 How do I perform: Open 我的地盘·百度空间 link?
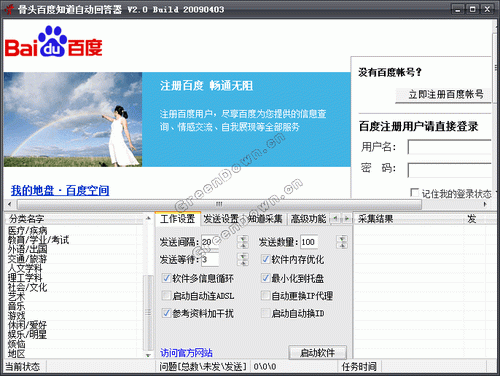(x=60, y=191)
